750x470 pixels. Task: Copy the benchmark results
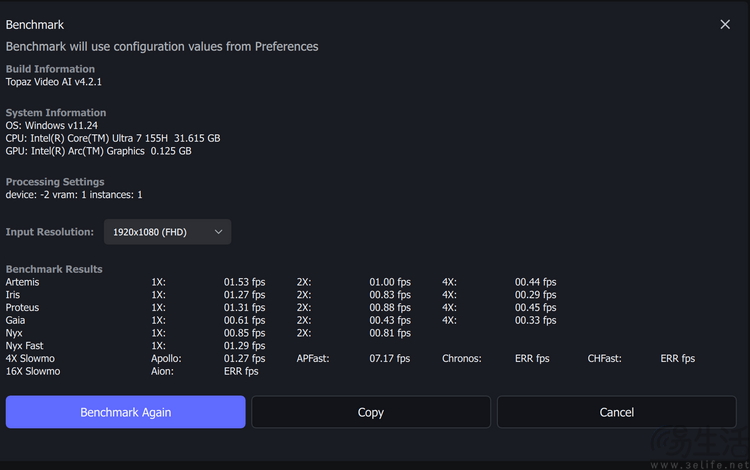point(371,412)
